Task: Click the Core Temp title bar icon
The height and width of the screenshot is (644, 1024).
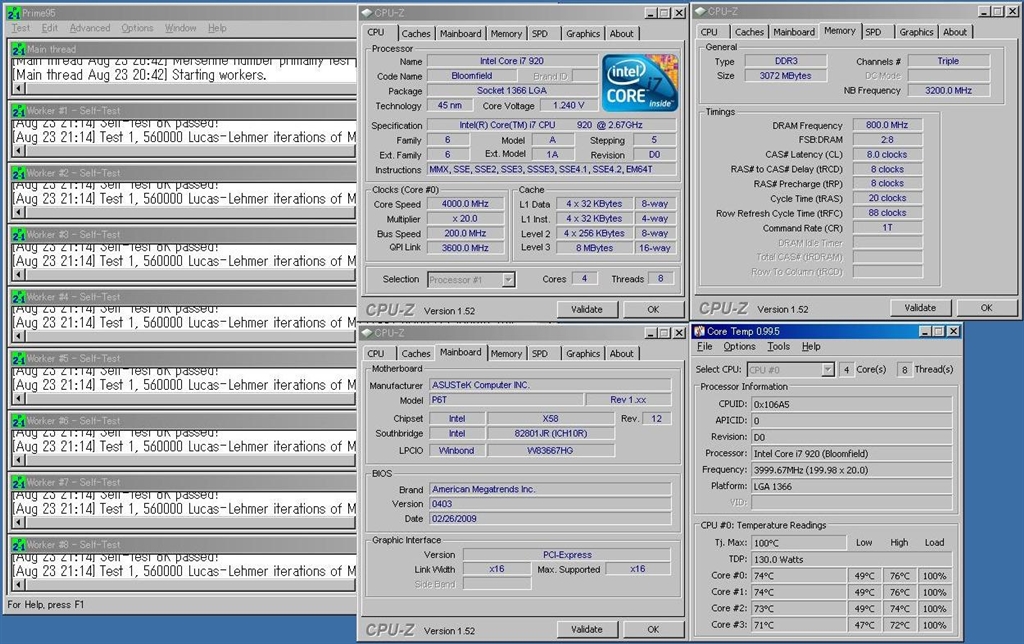Action: point(699,331)
